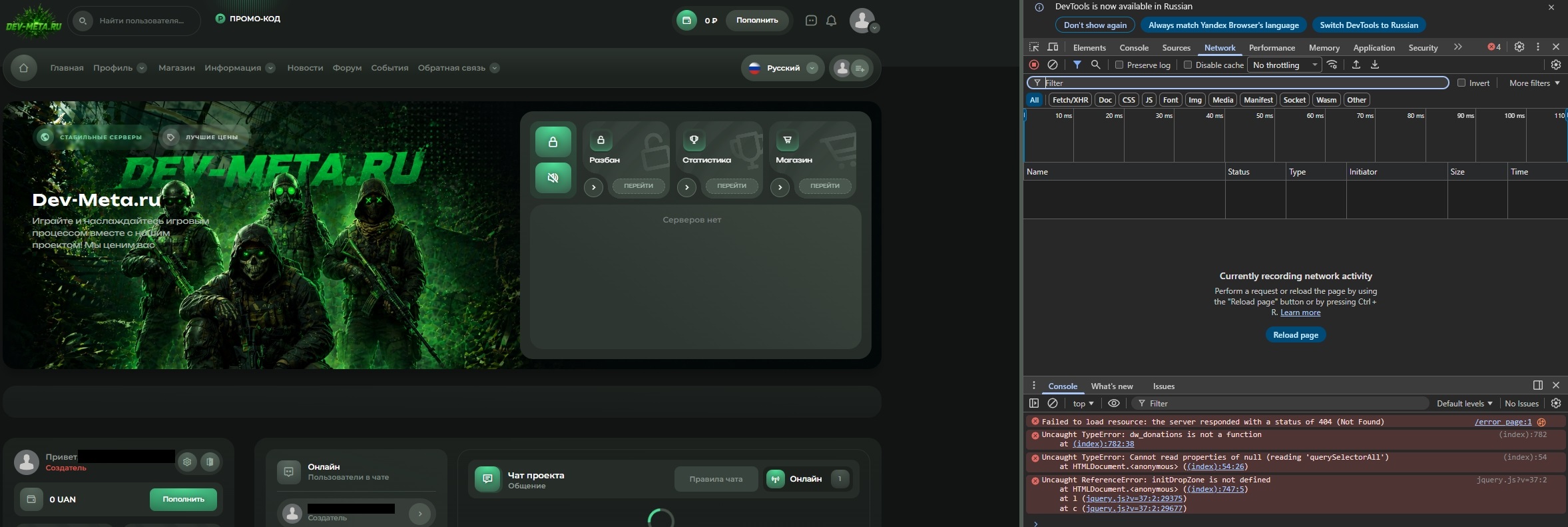Expand the Профиль menu chevron
1568x527 pixels.
[142, 68]
